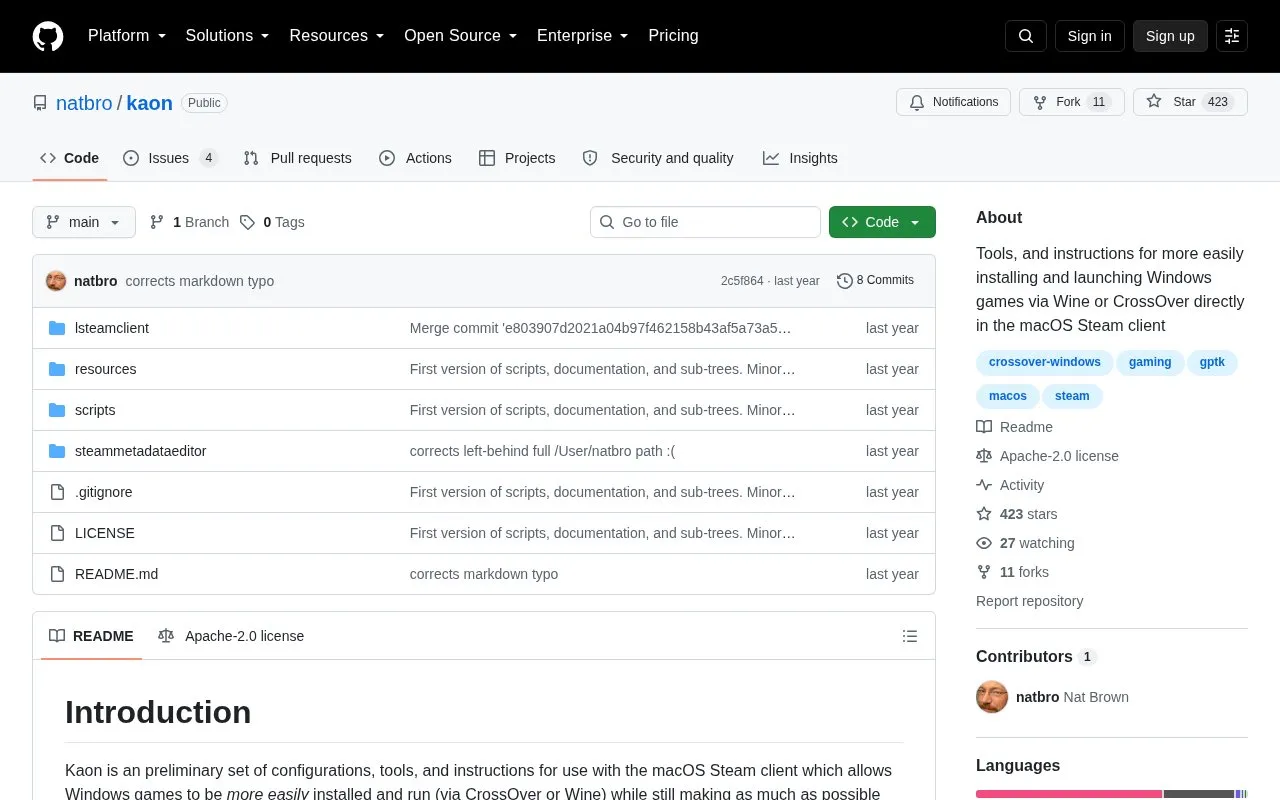Viewport: 1280px width, 800px height.
Task: Expand the Solutions menu
Action: 228,36
